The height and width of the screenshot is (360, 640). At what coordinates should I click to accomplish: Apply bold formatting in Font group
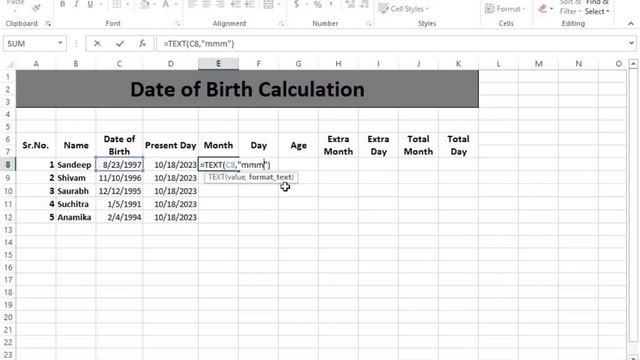click(x=62, y=4)
